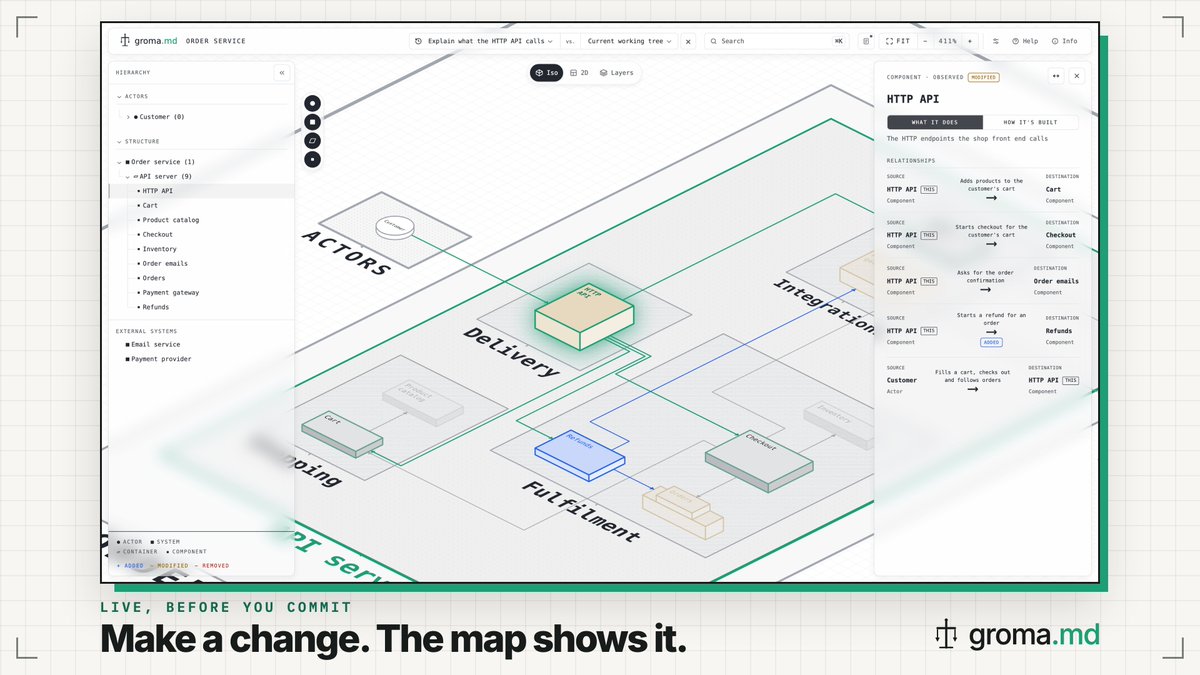Click the groma.md logo in the app header

pyautogui.click(x=148, y=41)
